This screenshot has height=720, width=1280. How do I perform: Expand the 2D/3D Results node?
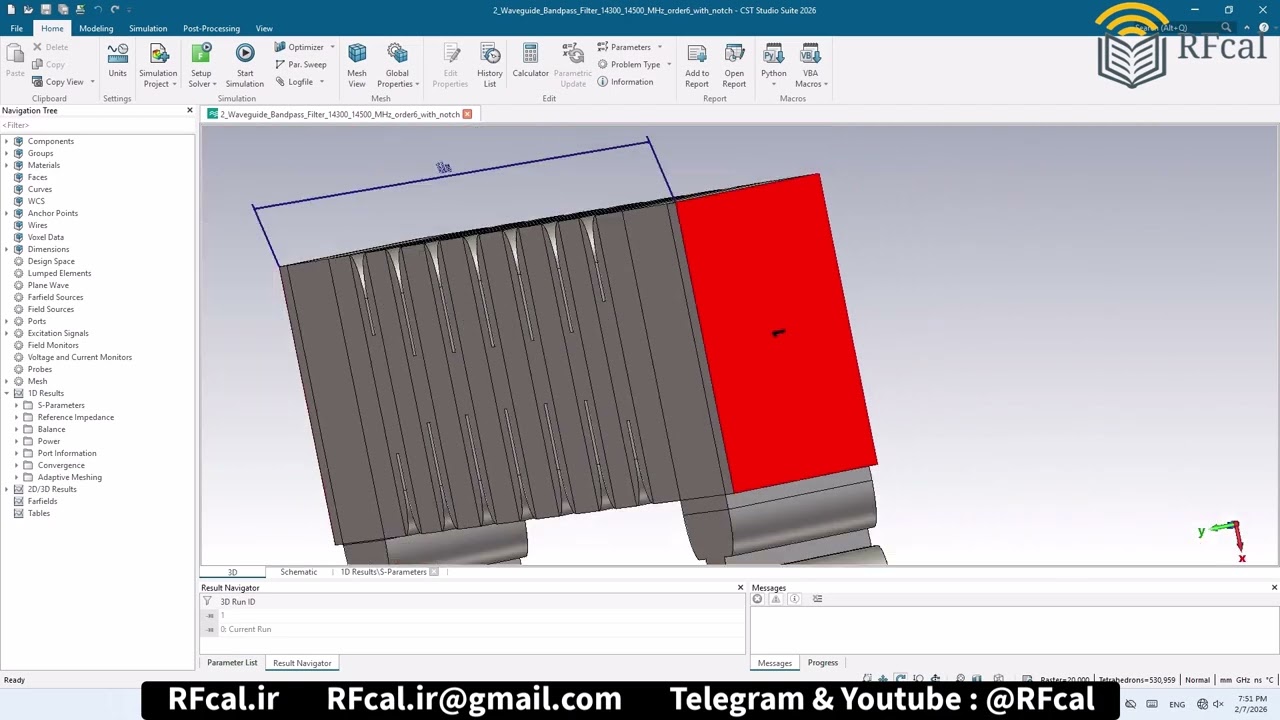[x=7, y=489]
